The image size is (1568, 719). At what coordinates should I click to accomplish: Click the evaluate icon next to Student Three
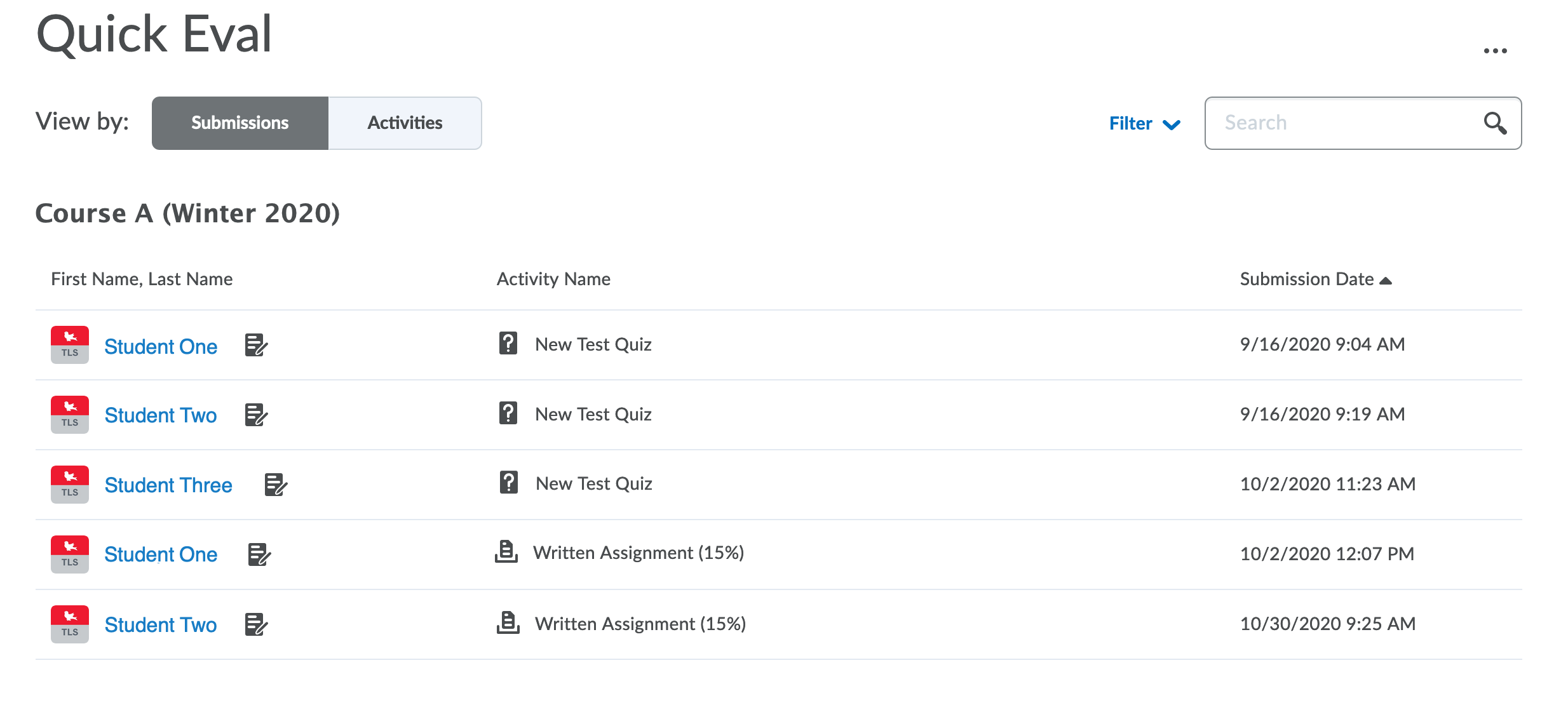point(276,485)
